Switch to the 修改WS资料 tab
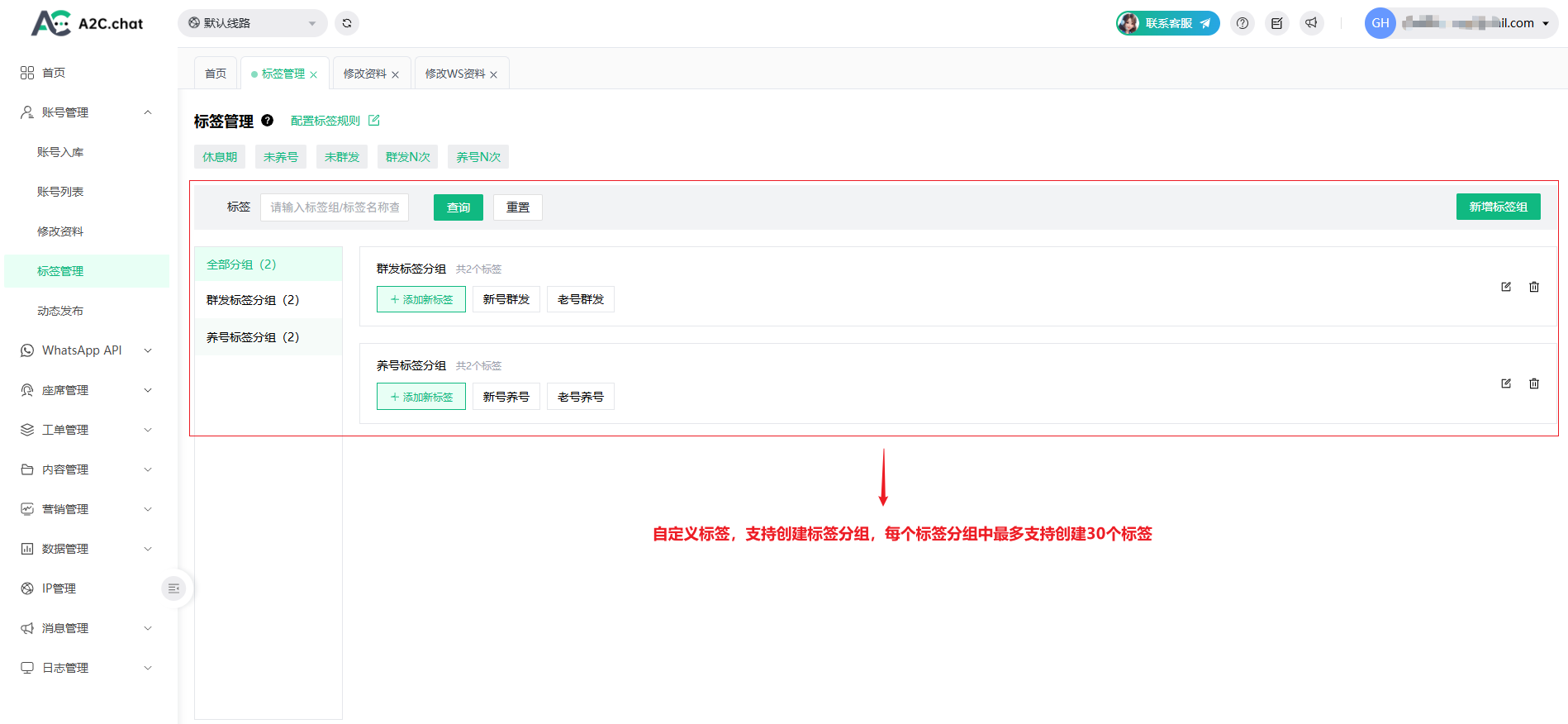1568x724 pixels. [x=454, y=74]
